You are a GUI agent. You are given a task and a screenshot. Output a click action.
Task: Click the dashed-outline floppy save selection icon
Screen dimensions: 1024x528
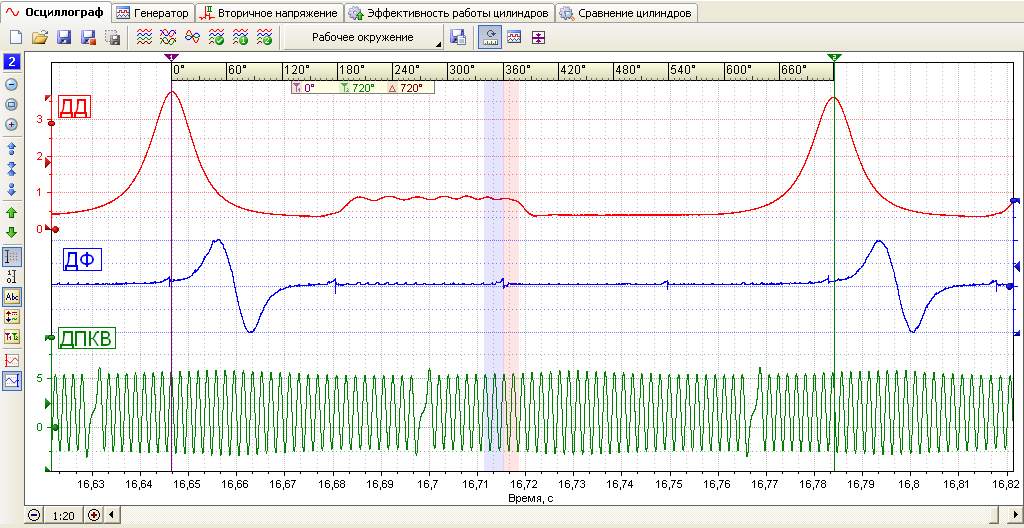tap(113, 37)
